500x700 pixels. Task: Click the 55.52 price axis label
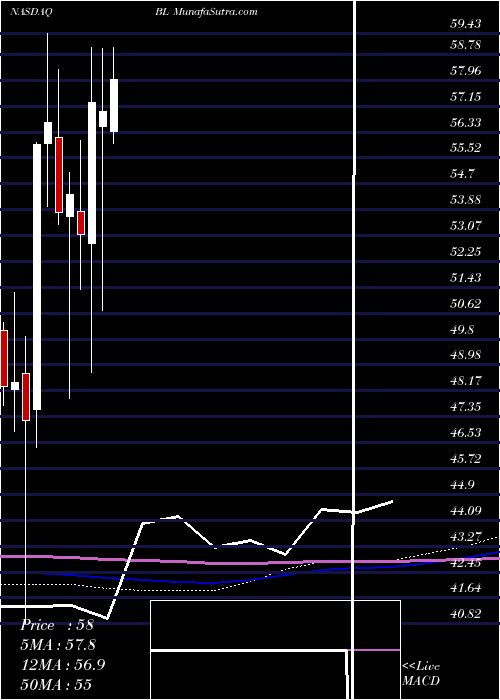point(466,148)
